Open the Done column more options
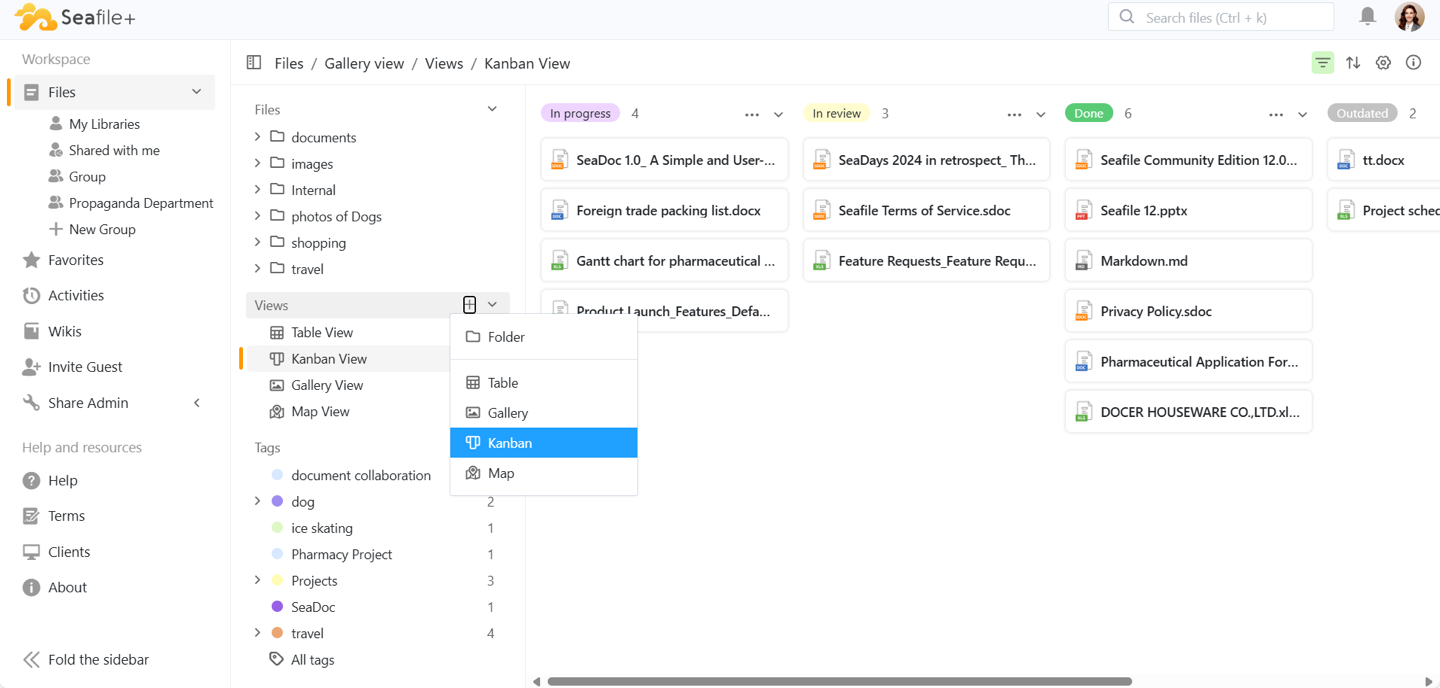 pos(1276,114)
